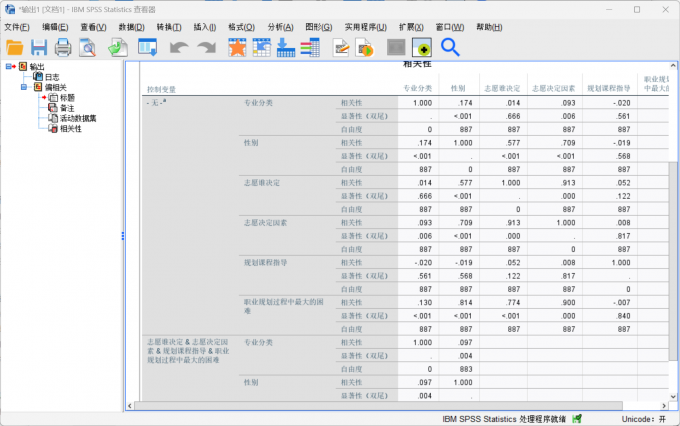Click the Print toolbar icon
The image size is (680, 426).
pos(63,47)
